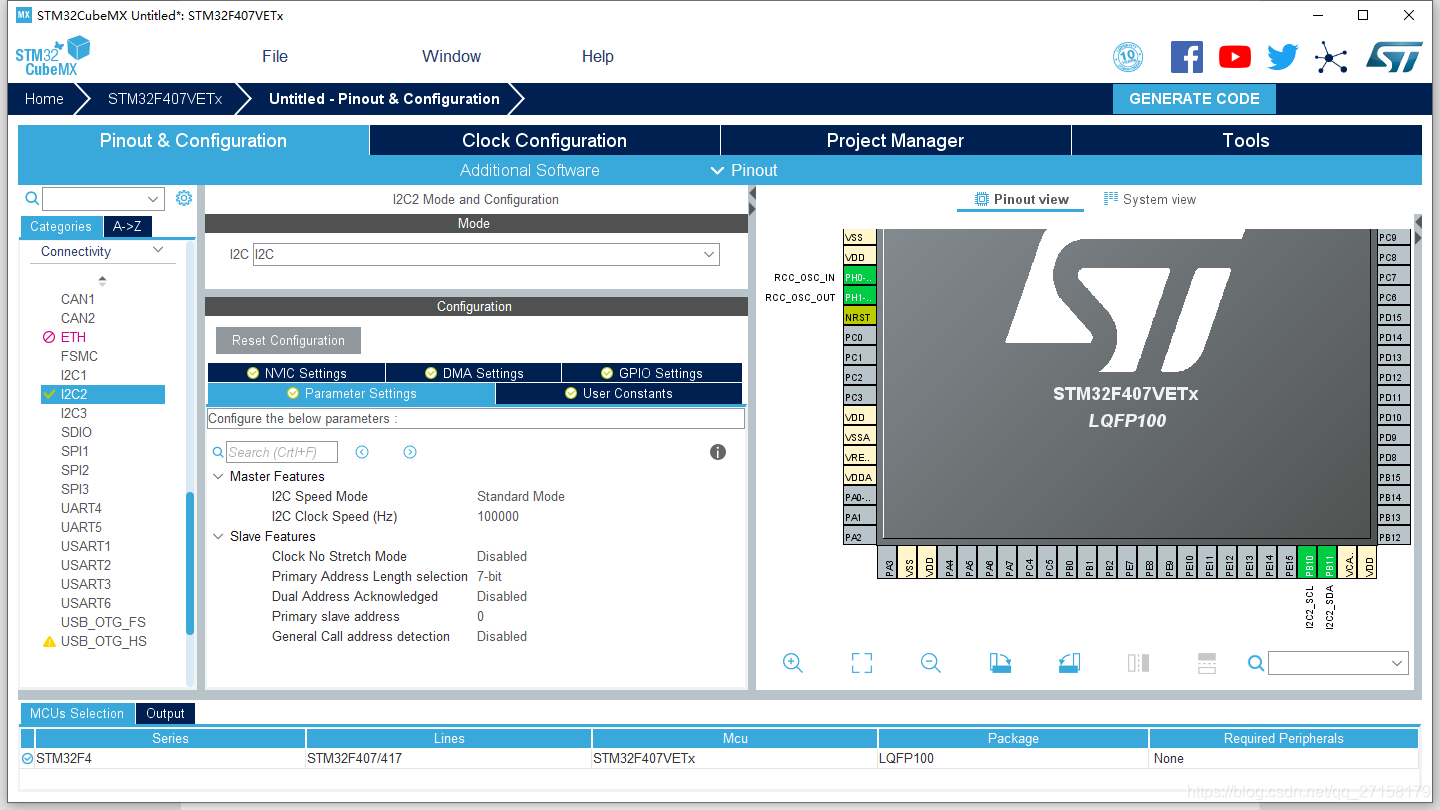Open the File menu
The image size is (1440, 810).
pos(275,57)
